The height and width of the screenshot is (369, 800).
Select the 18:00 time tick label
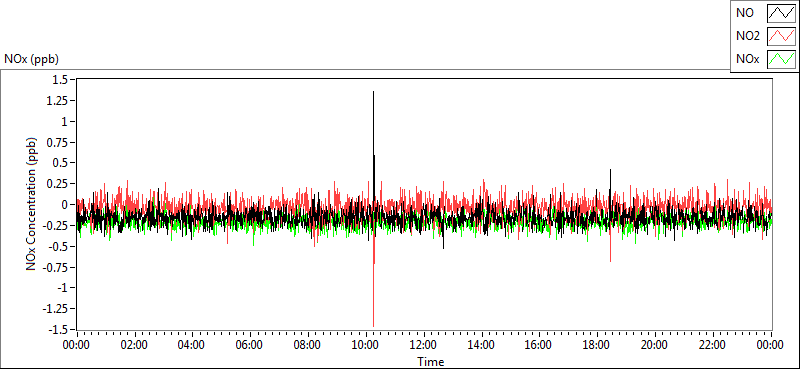tap(597, 346)
